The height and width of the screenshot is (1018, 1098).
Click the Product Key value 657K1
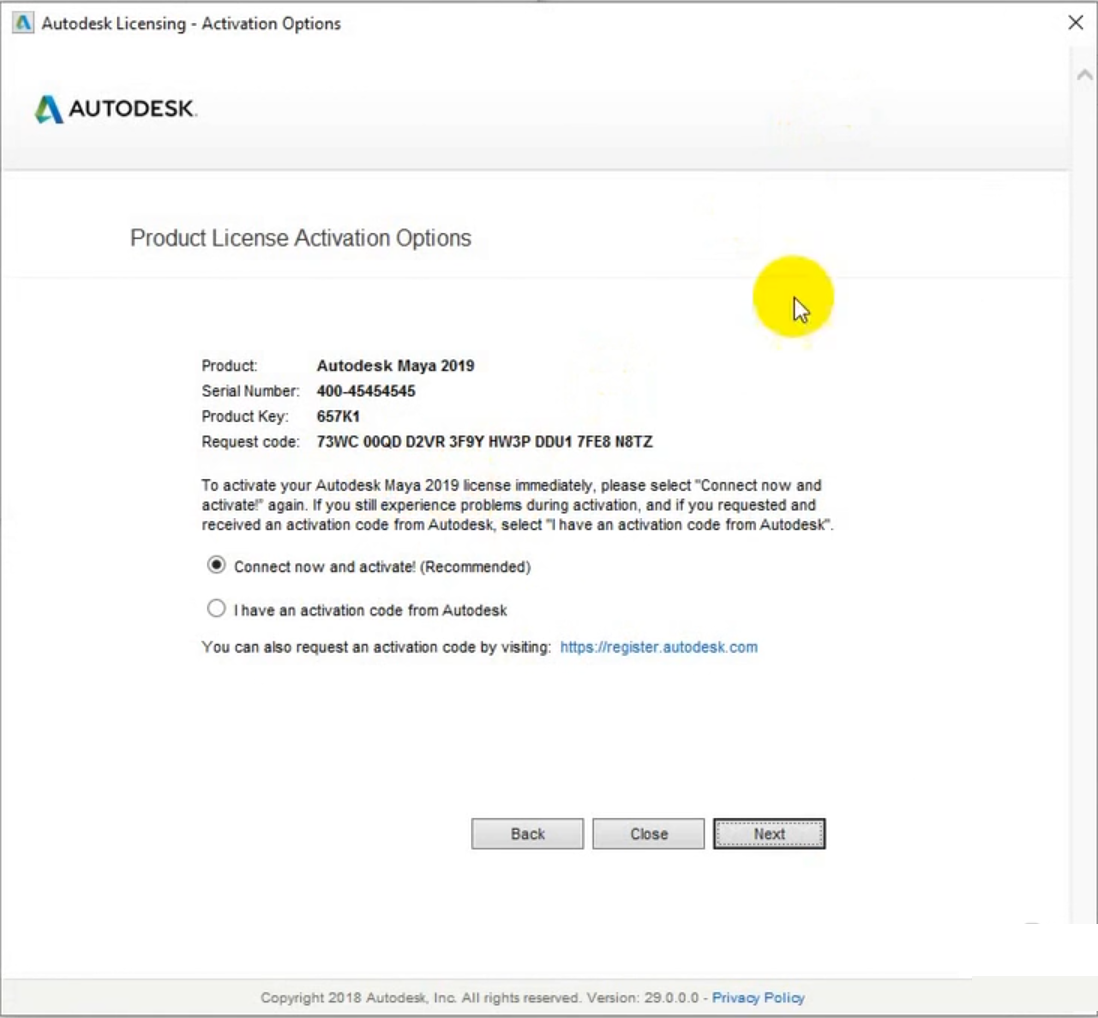(x=338, y=416)
